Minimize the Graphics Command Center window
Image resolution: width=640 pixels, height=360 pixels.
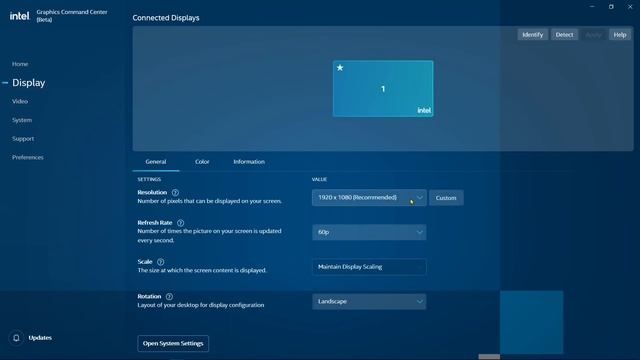coord(592,7)
